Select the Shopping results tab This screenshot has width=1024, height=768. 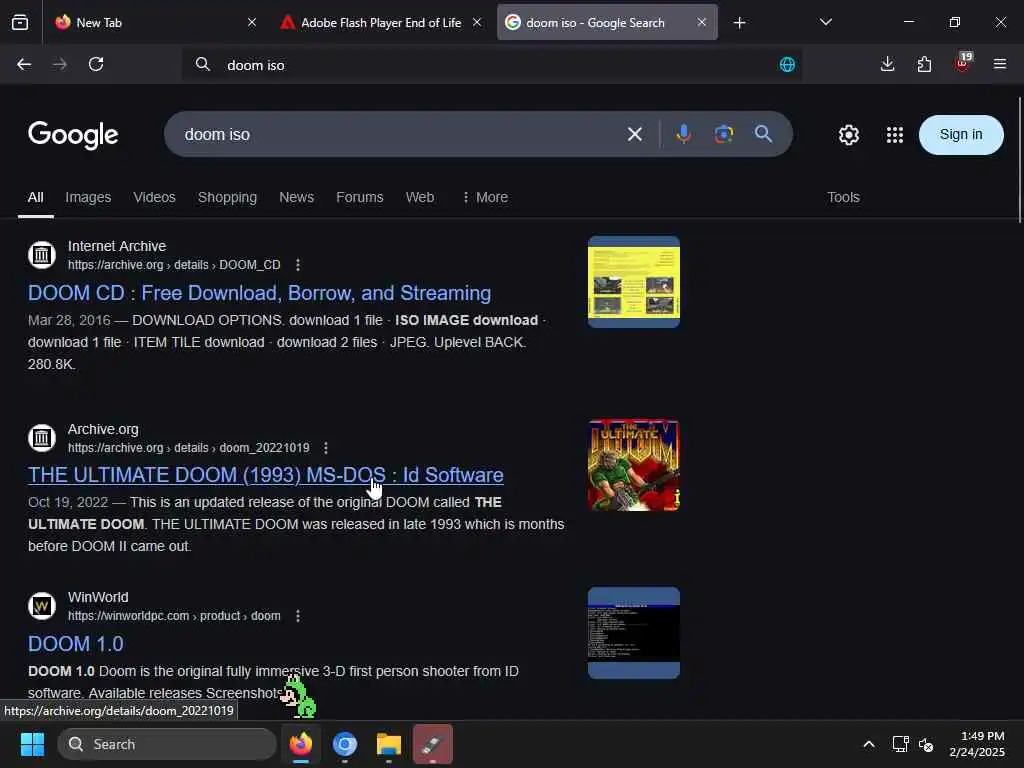227,197
